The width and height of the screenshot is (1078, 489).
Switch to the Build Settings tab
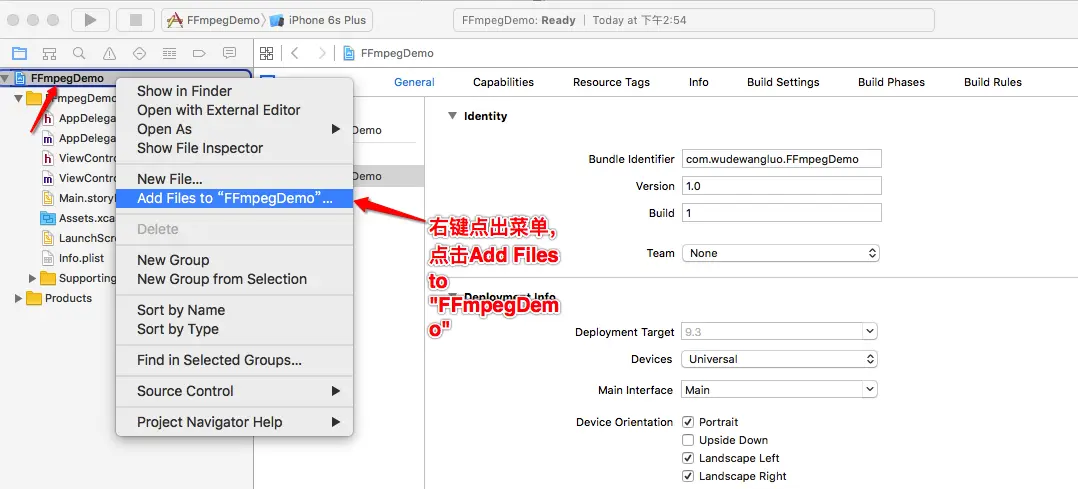coord(783,82)
